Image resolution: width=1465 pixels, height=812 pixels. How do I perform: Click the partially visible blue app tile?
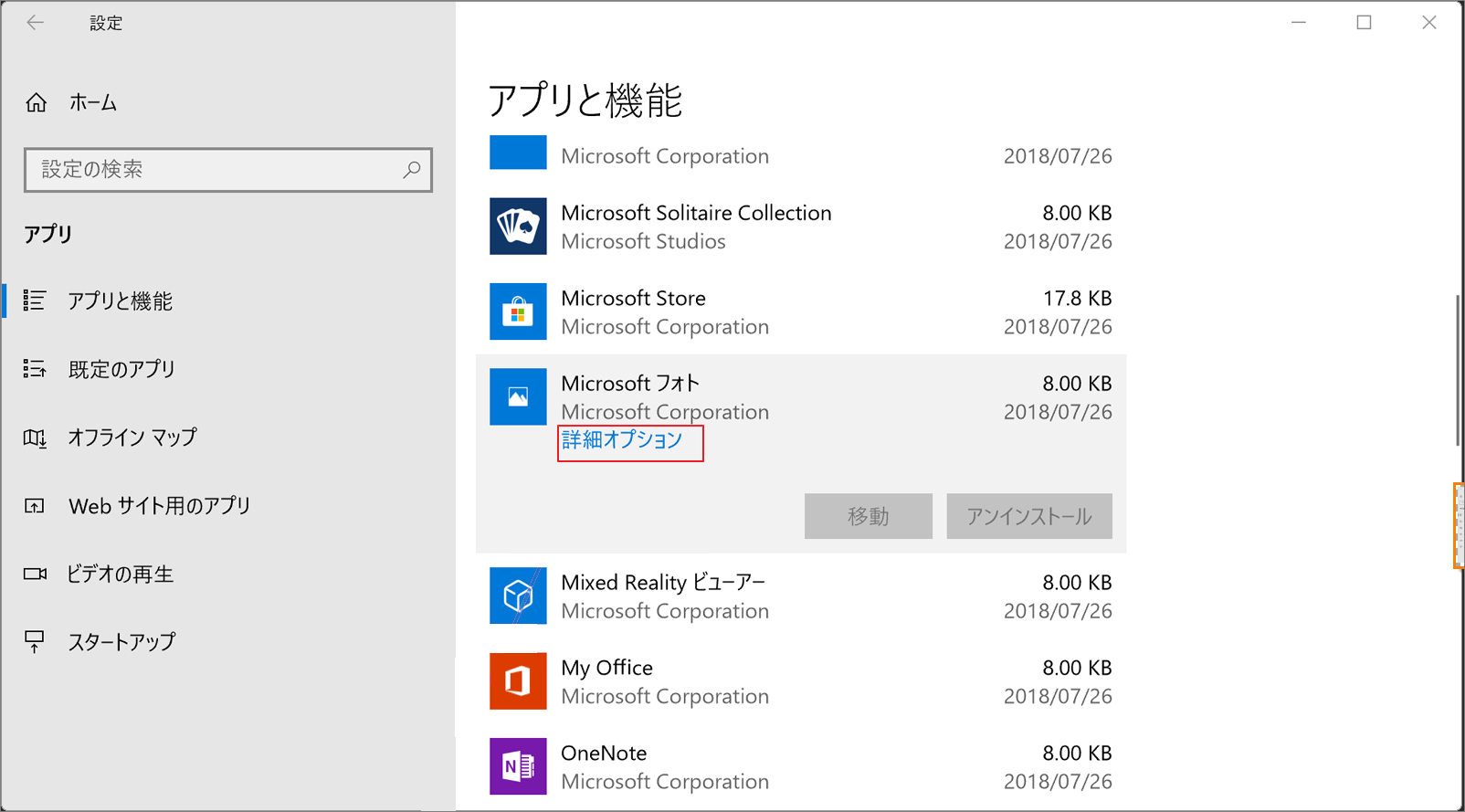tap(518, 153)
